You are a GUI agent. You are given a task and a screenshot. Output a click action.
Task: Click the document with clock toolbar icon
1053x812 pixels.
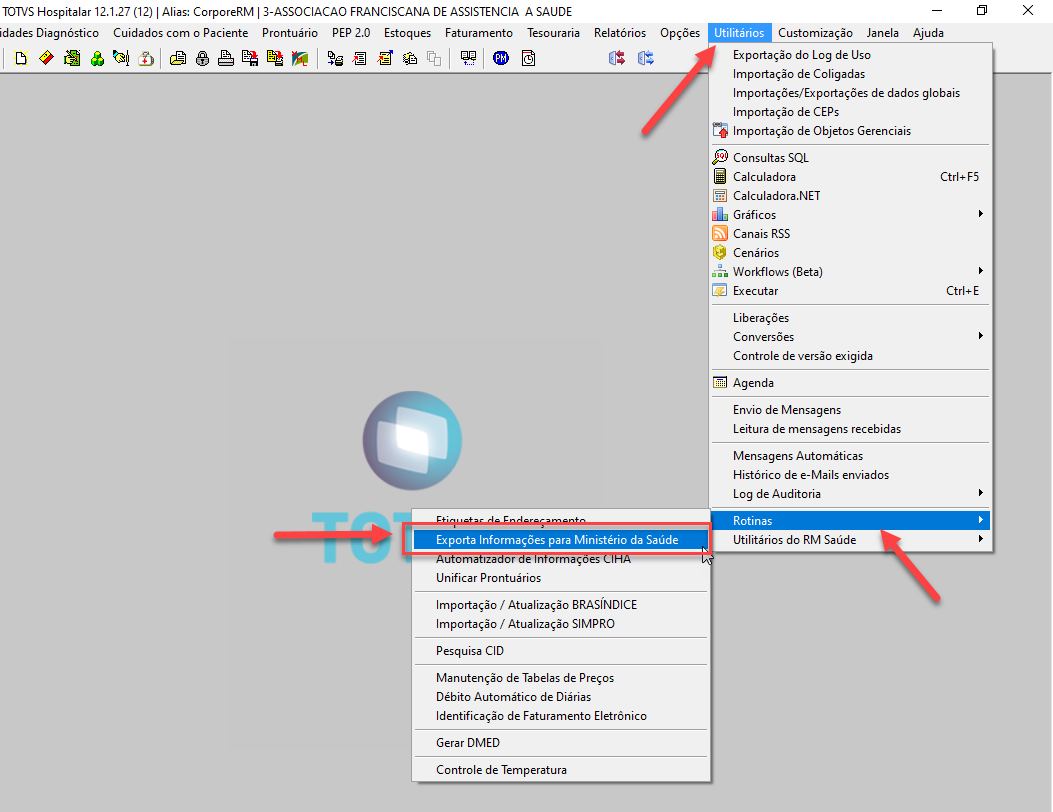coord(529,58)
